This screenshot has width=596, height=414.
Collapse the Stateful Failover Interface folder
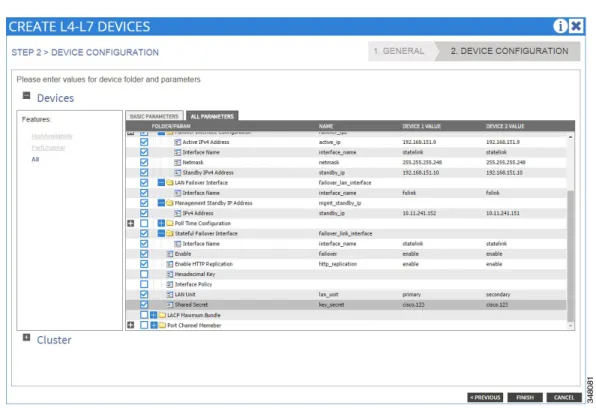(x=161, y=233)
